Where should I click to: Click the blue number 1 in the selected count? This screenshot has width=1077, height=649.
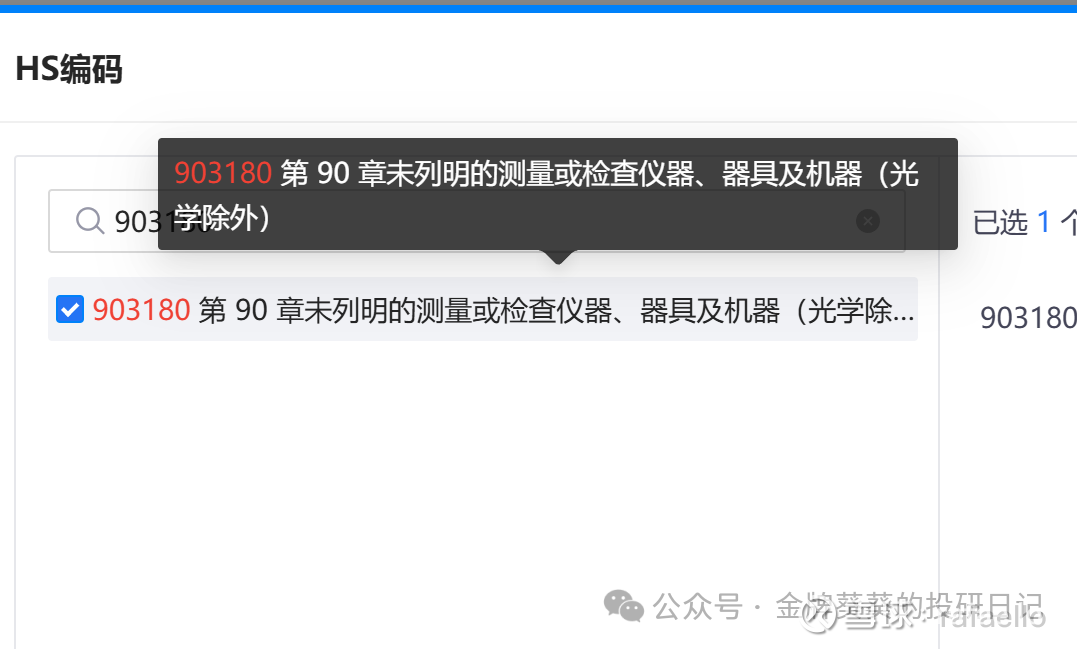pyautogui.click(x=1043, y=223)
